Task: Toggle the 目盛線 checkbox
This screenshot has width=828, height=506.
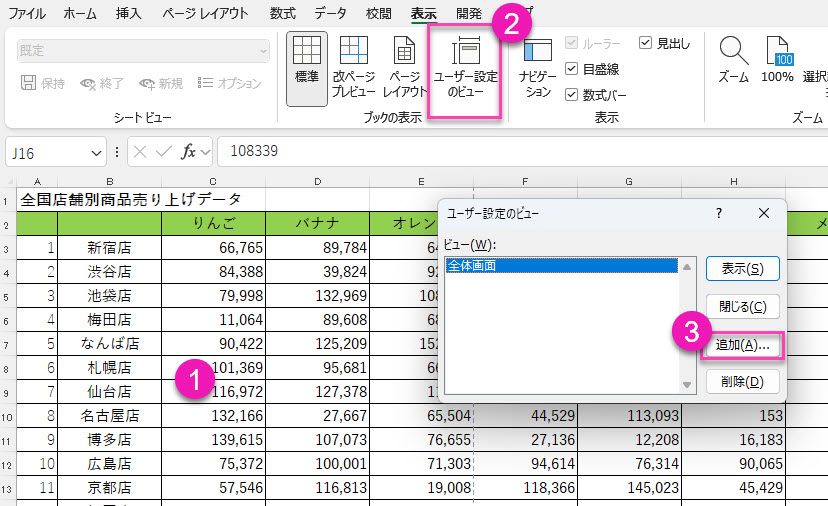Action: pyautogui.click(x=572, y=69)
